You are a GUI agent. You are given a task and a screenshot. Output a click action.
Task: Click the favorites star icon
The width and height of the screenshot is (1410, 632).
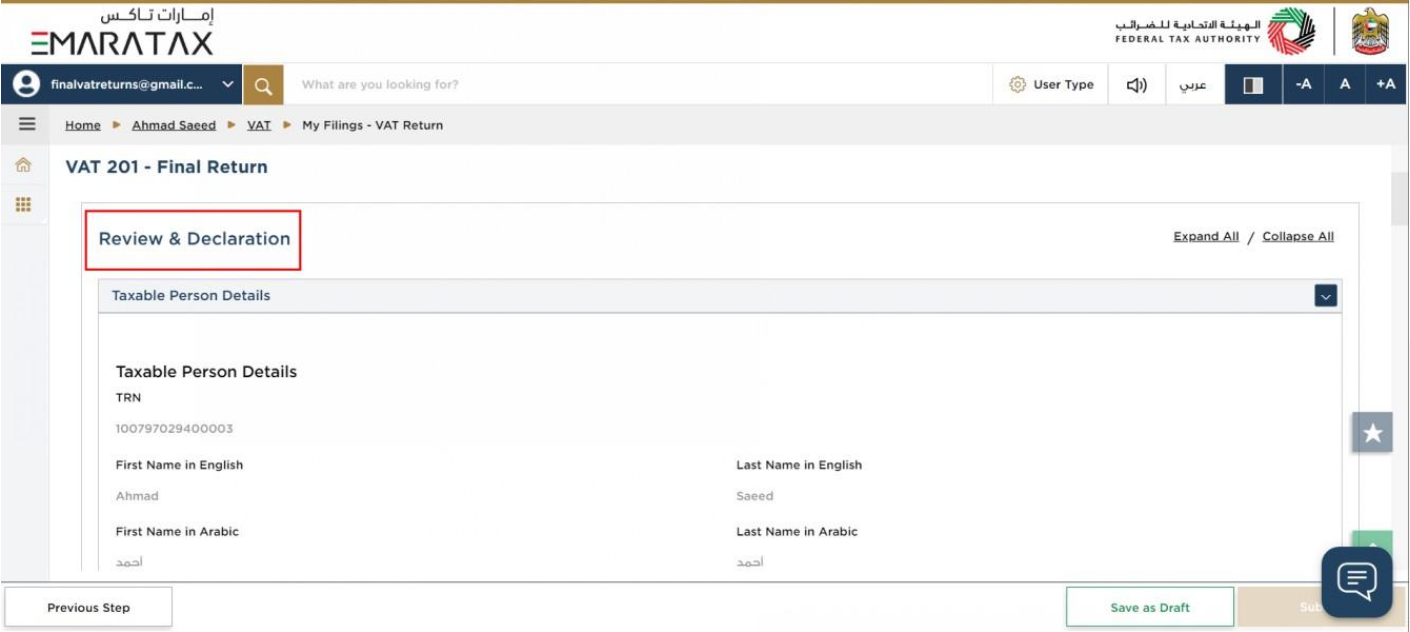pos(1372,432)
